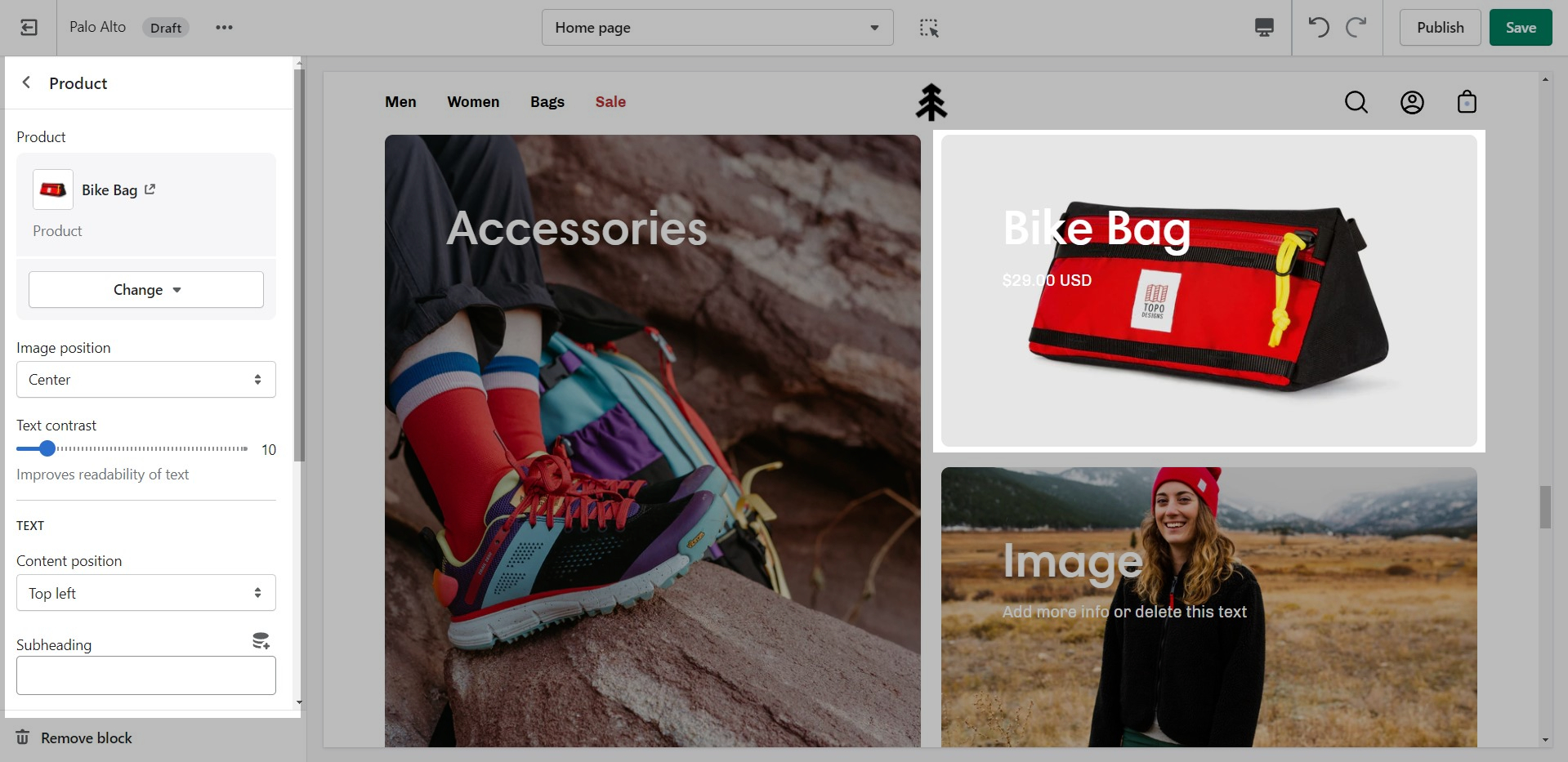The height and width of the screenshot is (762, 1568).
Task: Click the dynamic source icon beside Subheading
Action: [261, 641]
